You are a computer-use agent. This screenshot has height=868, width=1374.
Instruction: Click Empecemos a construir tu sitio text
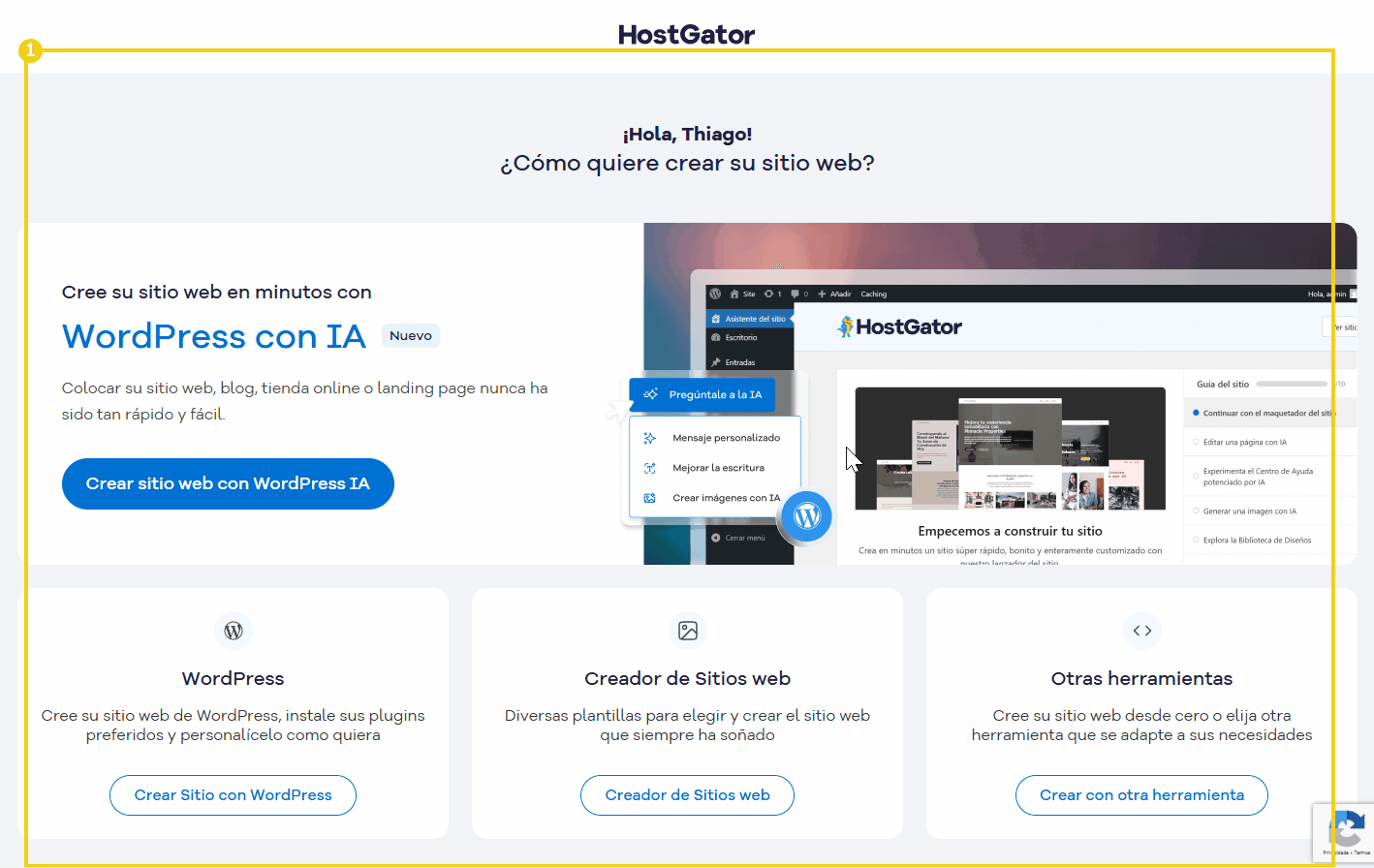[1010, 531]
